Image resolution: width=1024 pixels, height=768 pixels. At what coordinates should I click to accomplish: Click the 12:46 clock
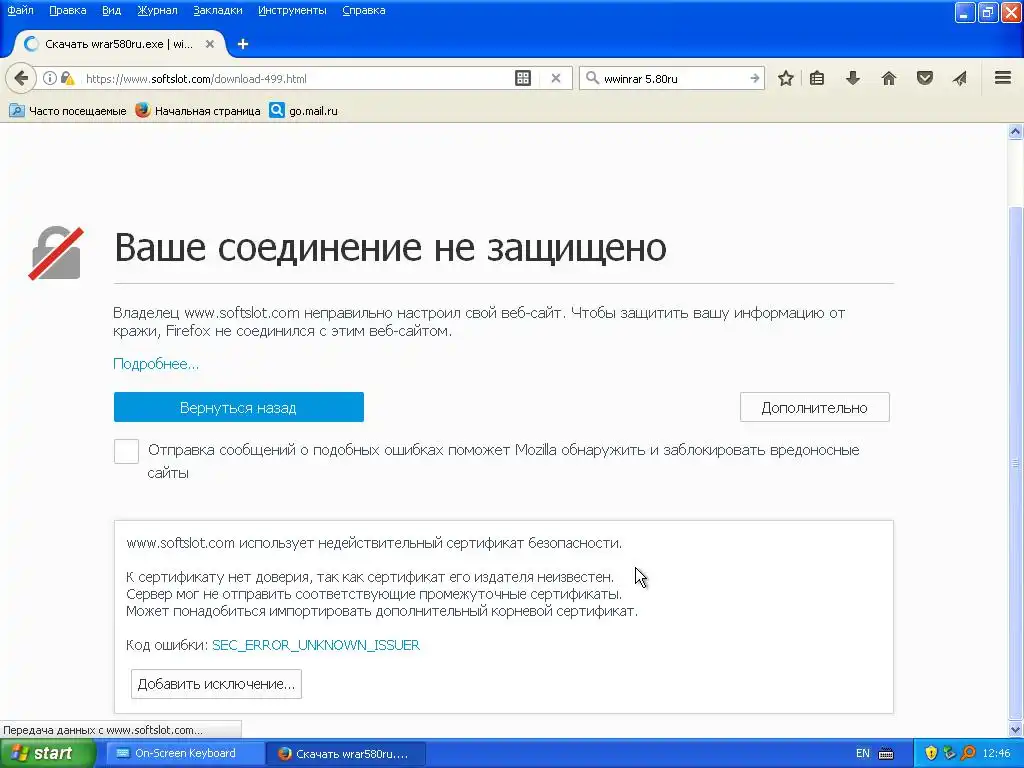coord(996,754)
